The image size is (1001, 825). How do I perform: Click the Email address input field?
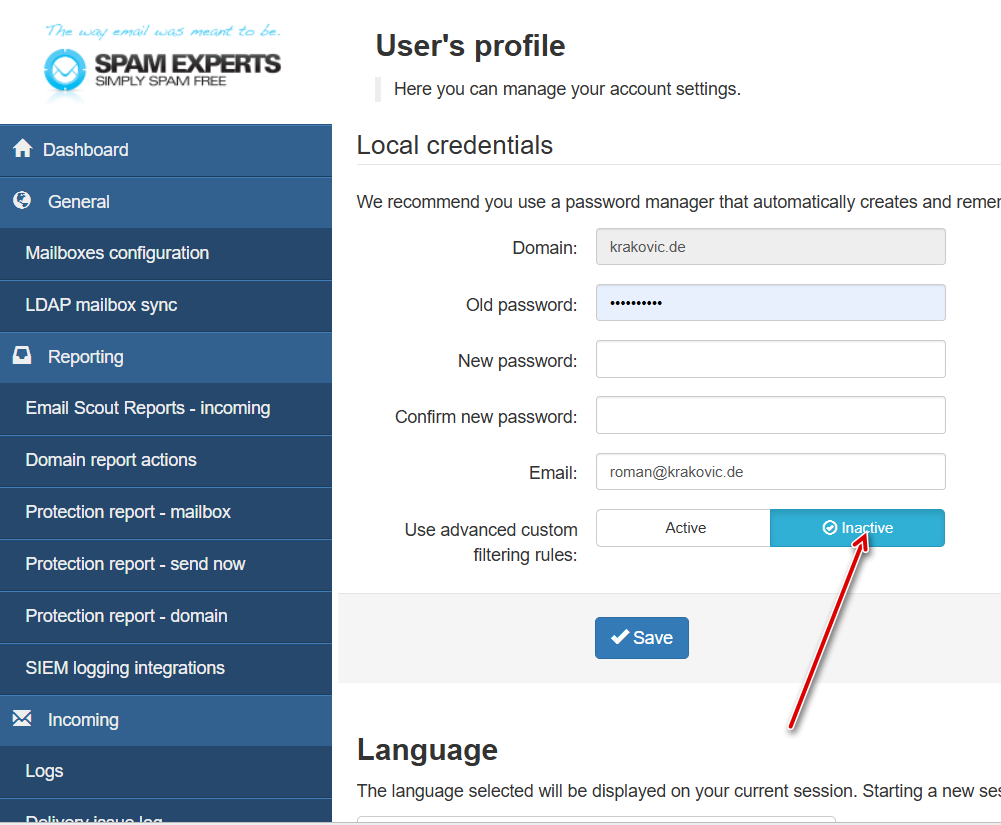770,472
